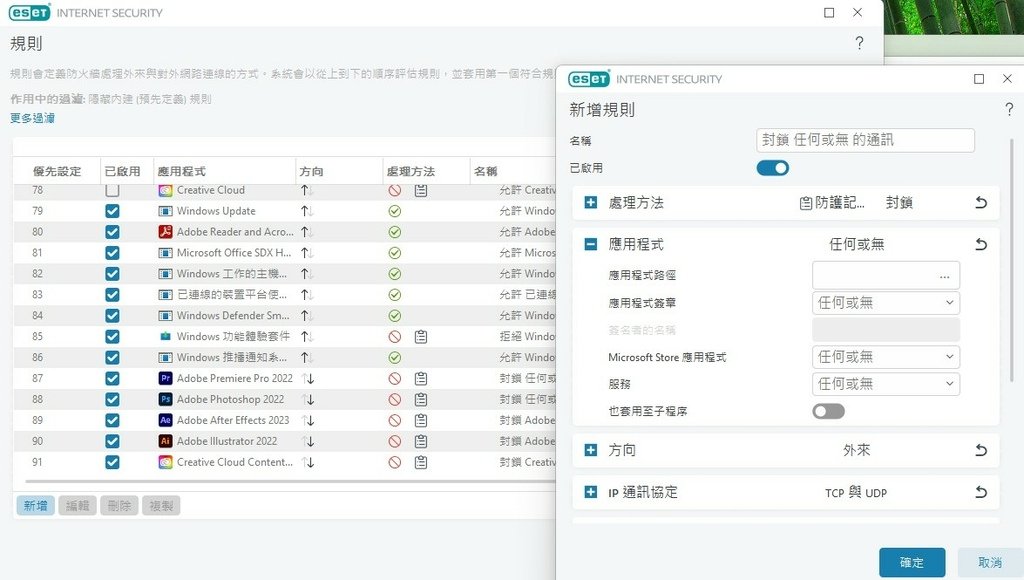Click the Adobe Premiere Pro 2022 icon in row 87
This screenshot has height=580, width=1024.
(x=165, y=378)
